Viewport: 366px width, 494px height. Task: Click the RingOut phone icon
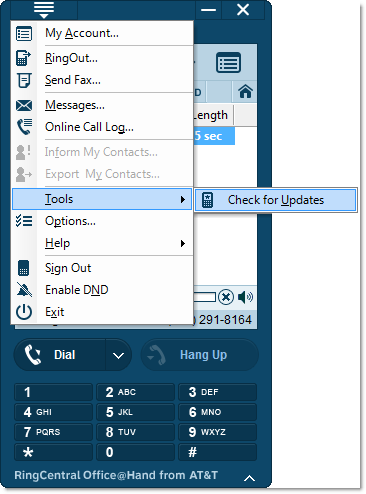[23, 58]
